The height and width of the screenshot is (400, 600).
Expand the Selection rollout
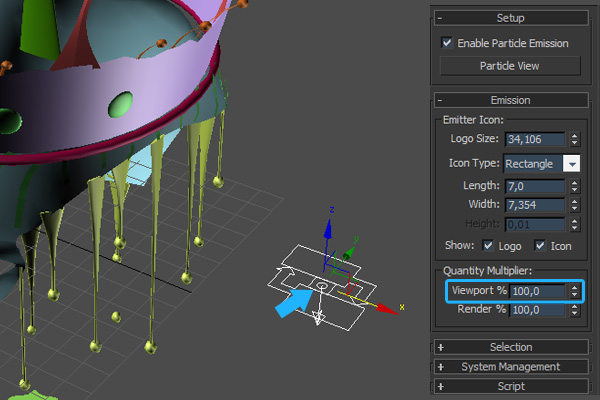pos(511,347)
